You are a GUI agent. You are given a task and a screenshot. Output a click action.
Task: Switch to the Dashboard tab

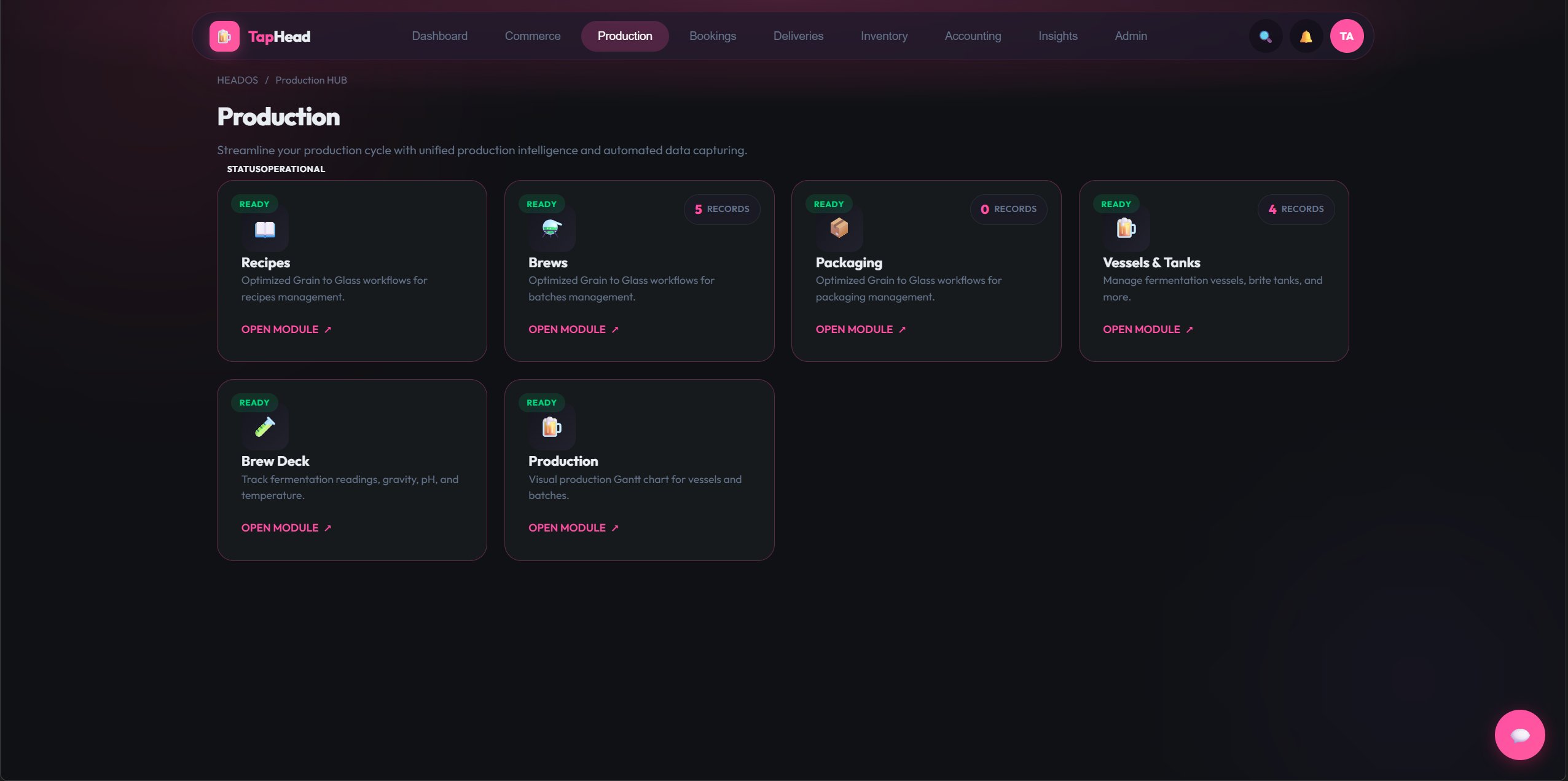[x=439, y=36]
